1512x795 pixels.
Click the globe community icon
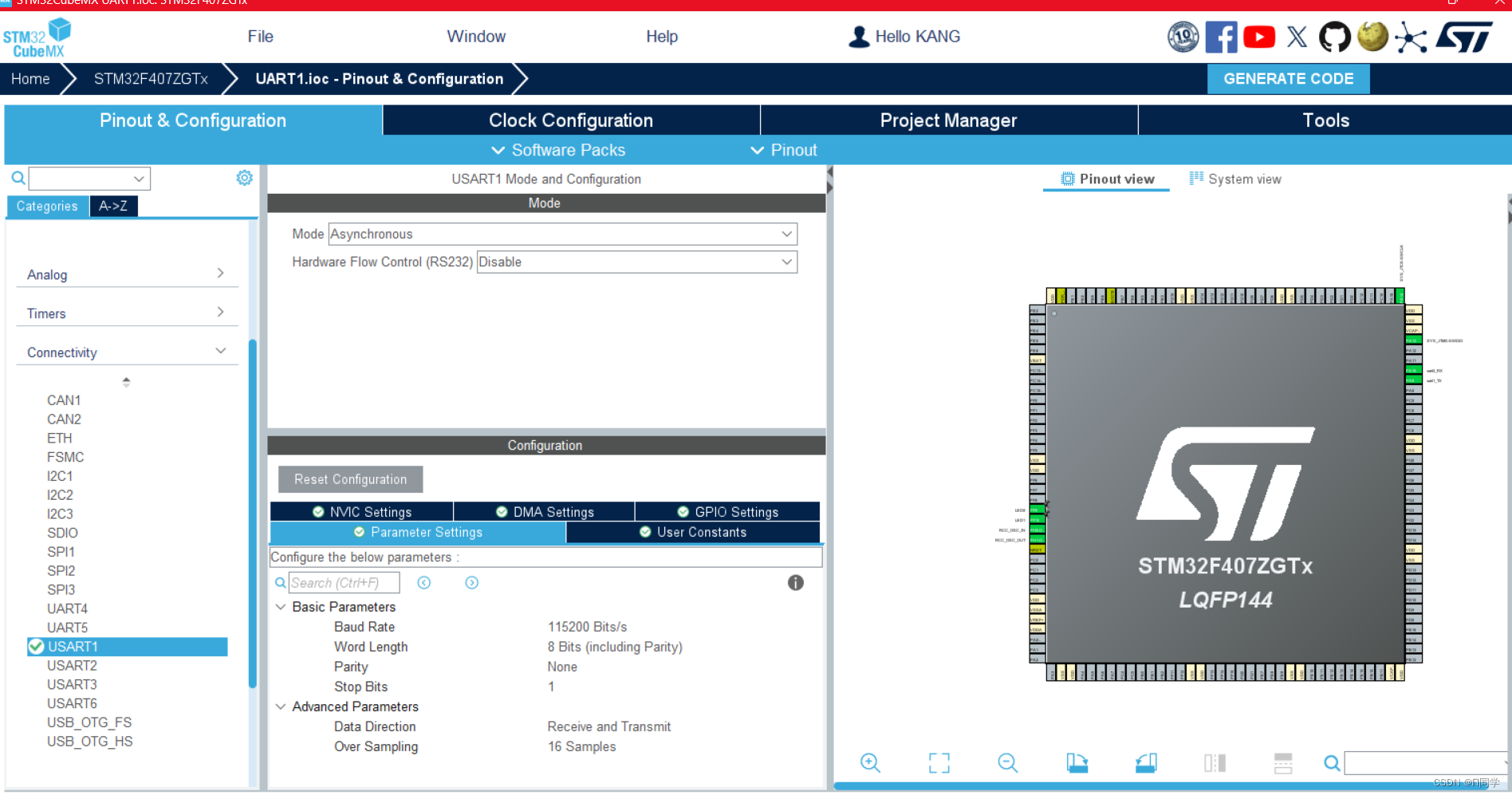pos(1372,37)
